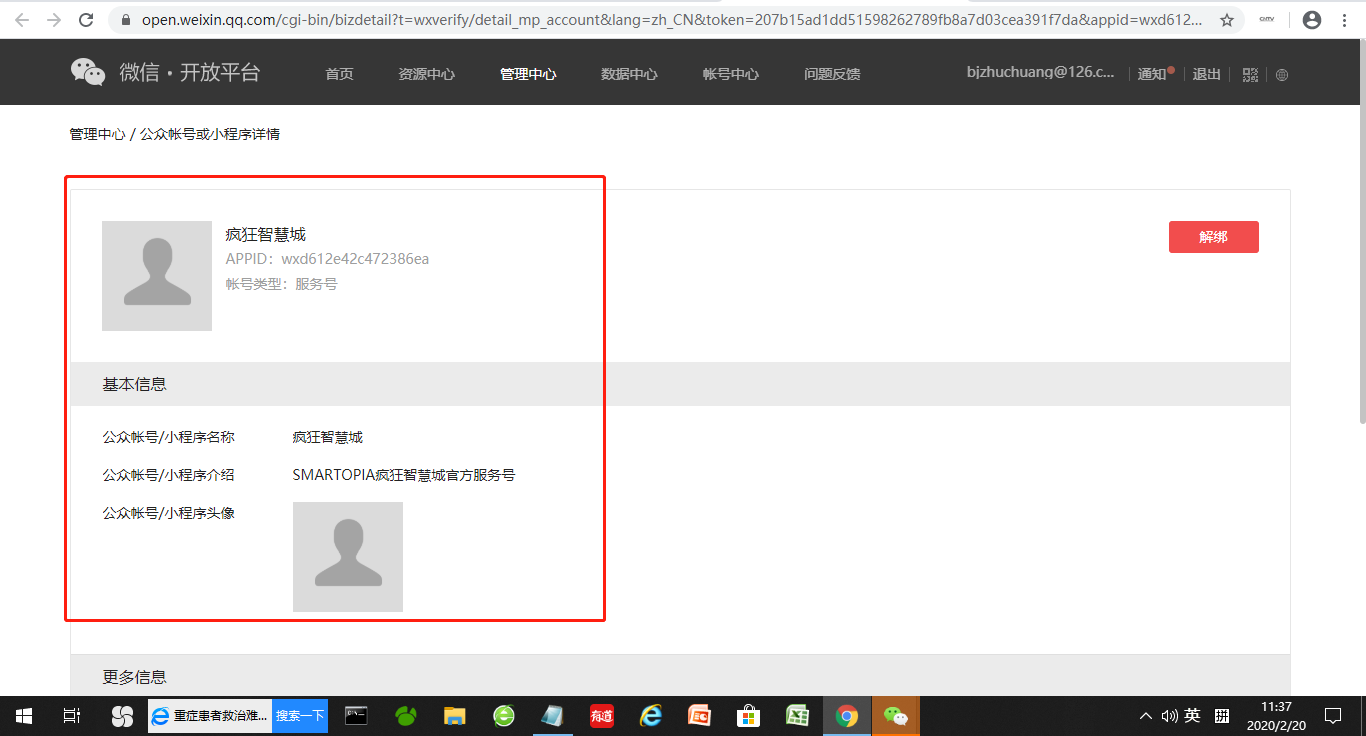
Task: Open 帐号中心 navigation item
Action: (731, 74)
